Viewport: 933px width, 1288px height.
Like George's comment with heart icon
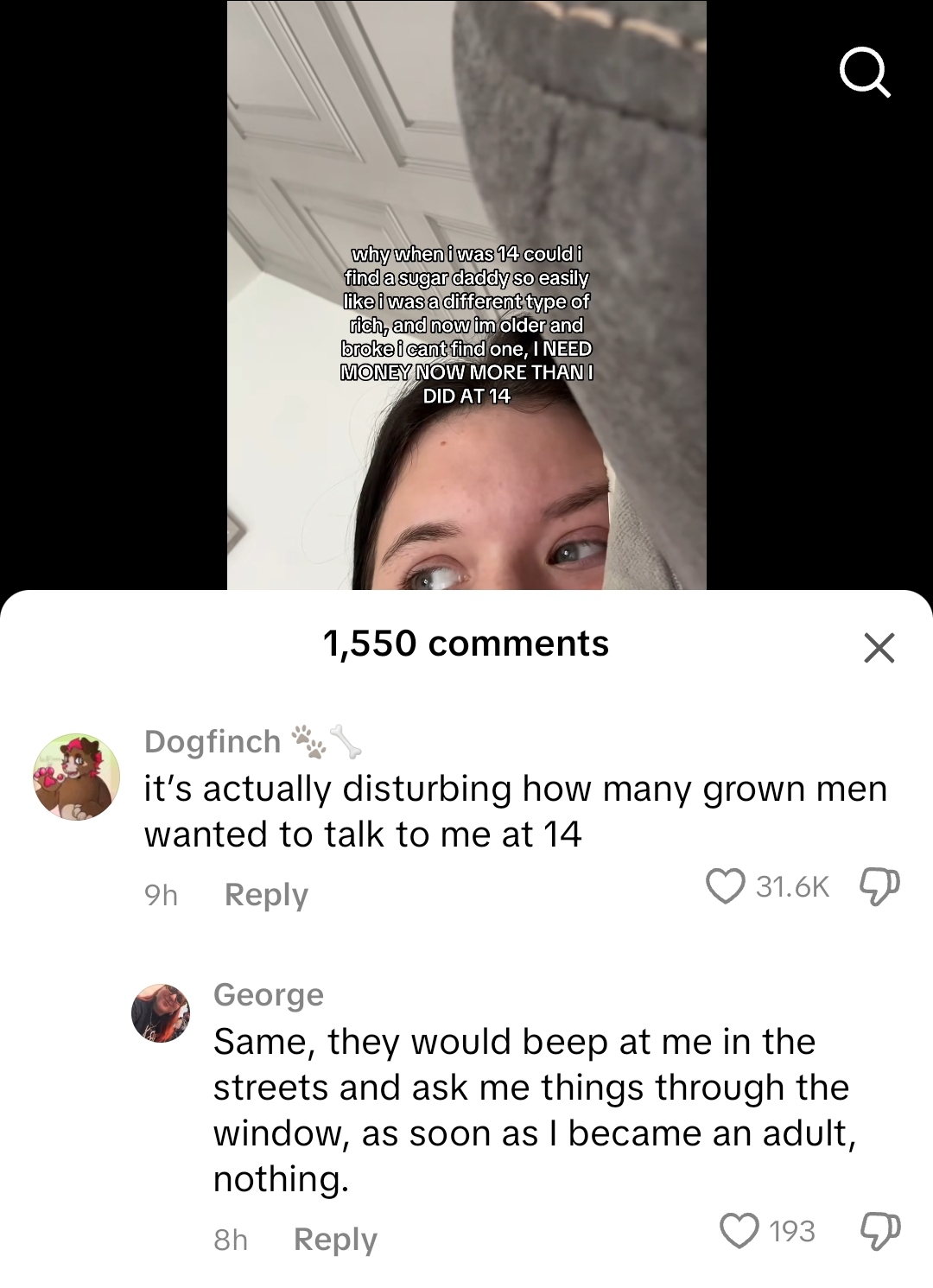coord(739,1231)
